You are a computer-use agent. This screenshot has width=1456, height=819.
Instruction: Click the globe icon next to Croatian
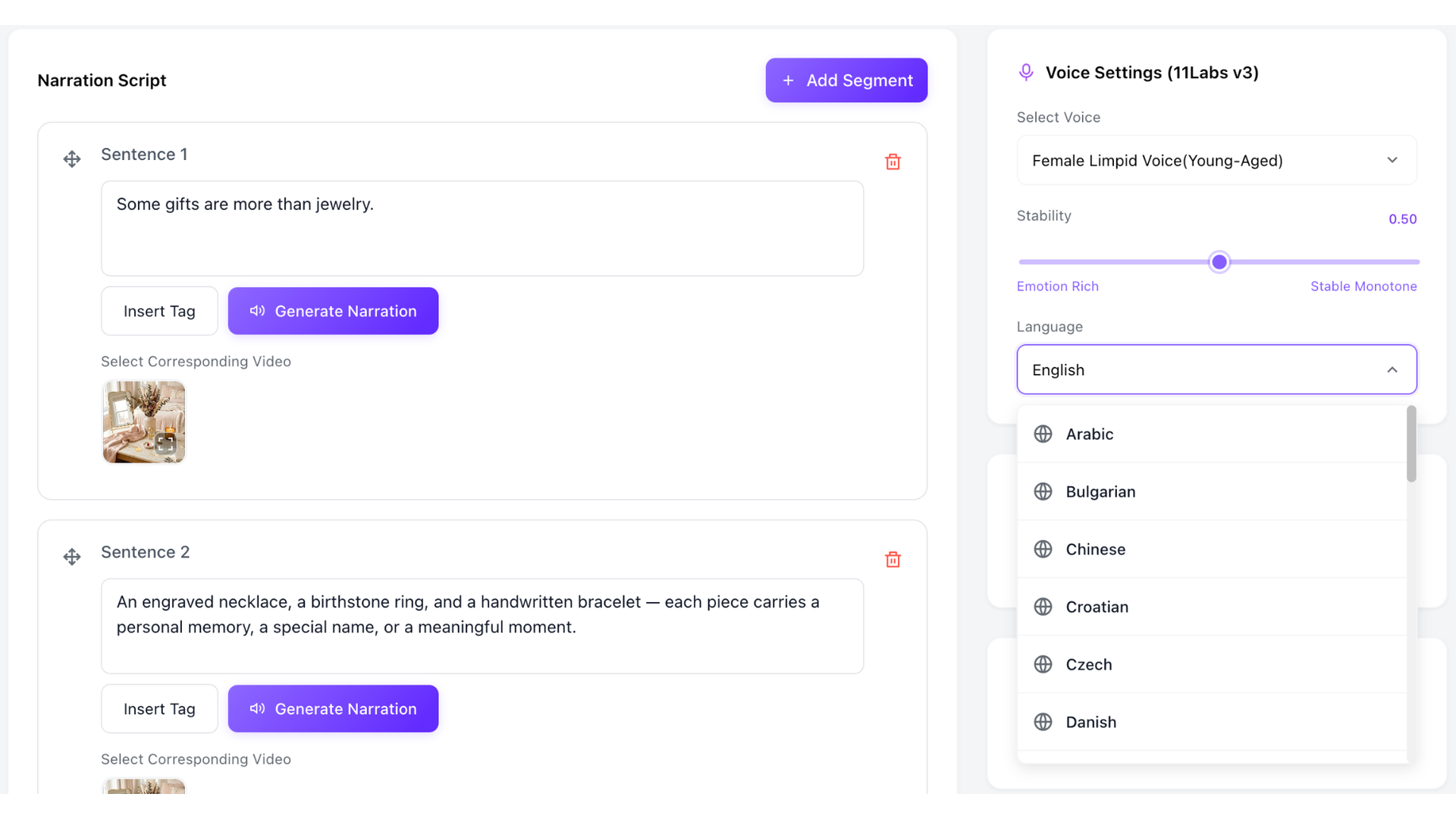(1043, 607)
